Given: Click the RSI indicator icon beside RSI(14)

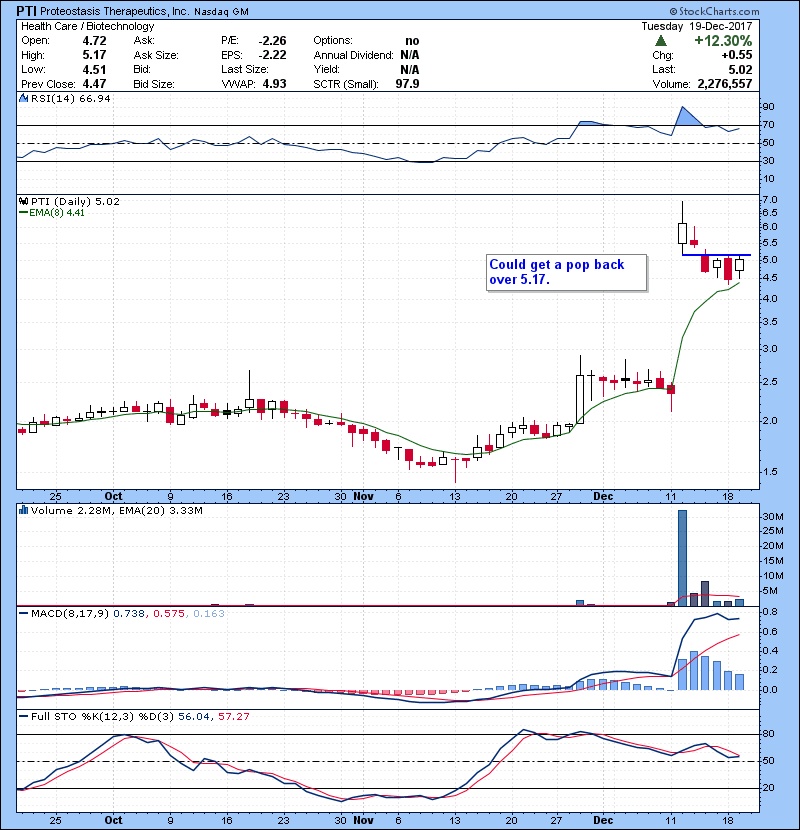Looking at the screenshot, I should [23, 98].
